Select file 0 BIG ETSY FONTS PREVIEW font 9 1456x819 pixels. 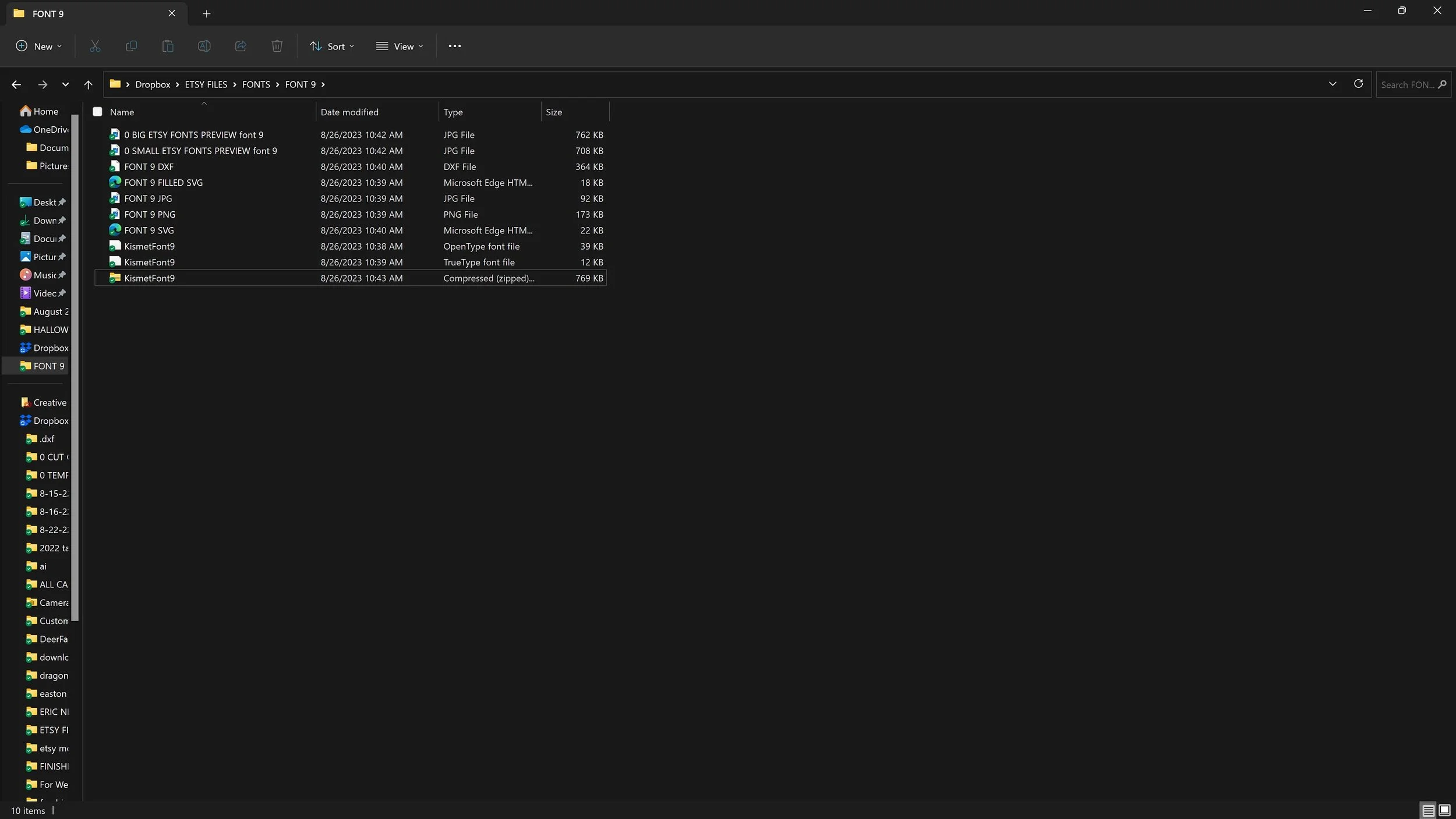coord(351,134)
